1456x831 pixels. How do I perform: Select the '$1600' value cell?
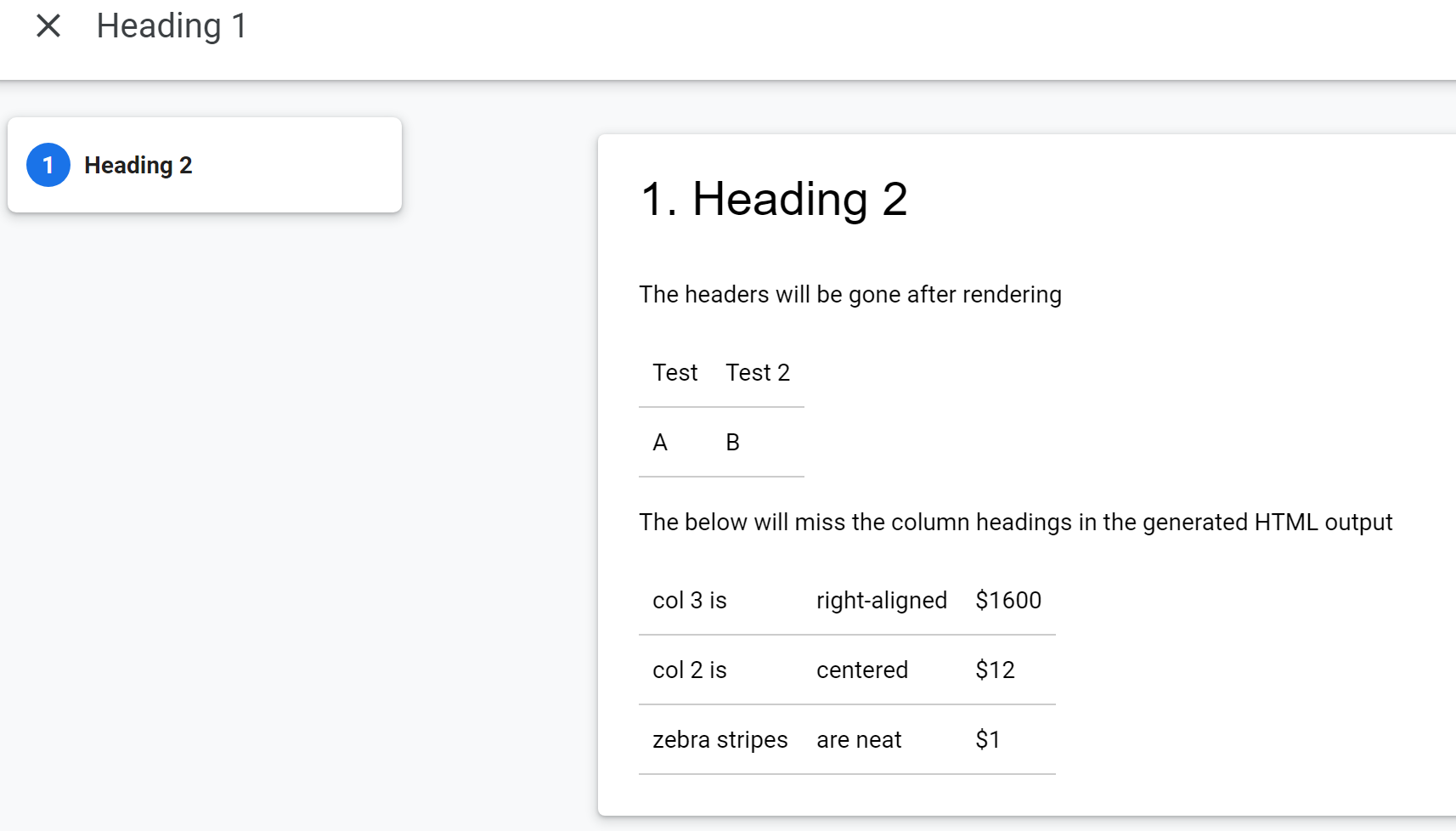1008,600
